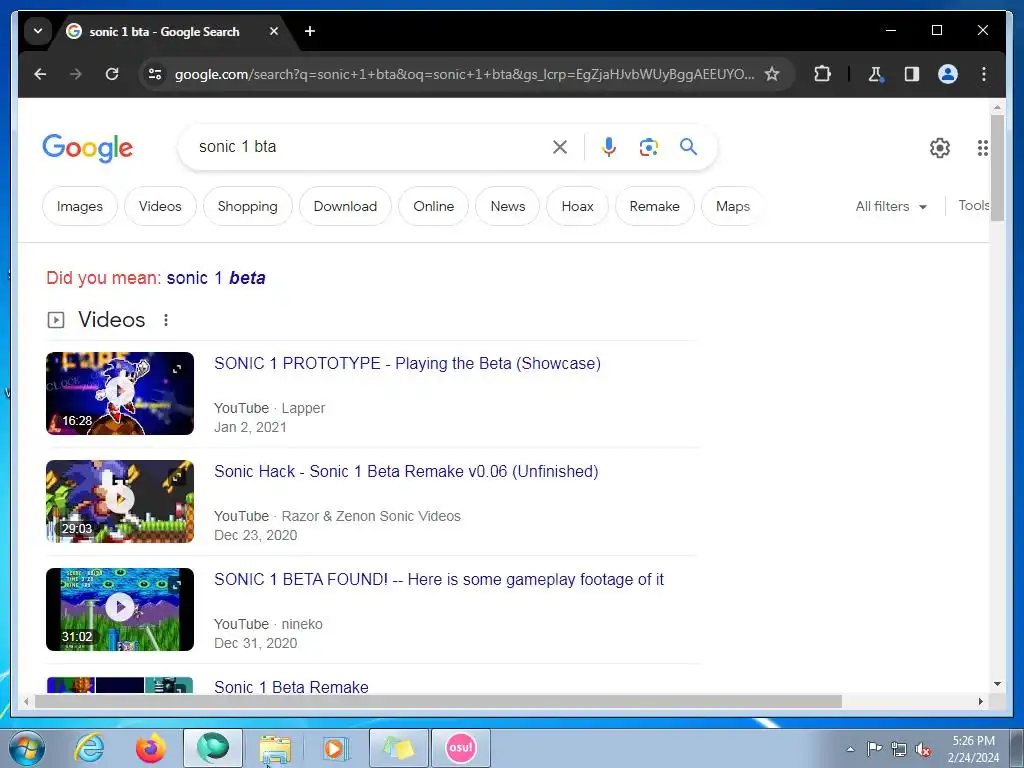Select the Remake filter chip
This screenshot has width=1024, height=768.
click(654, 206)
